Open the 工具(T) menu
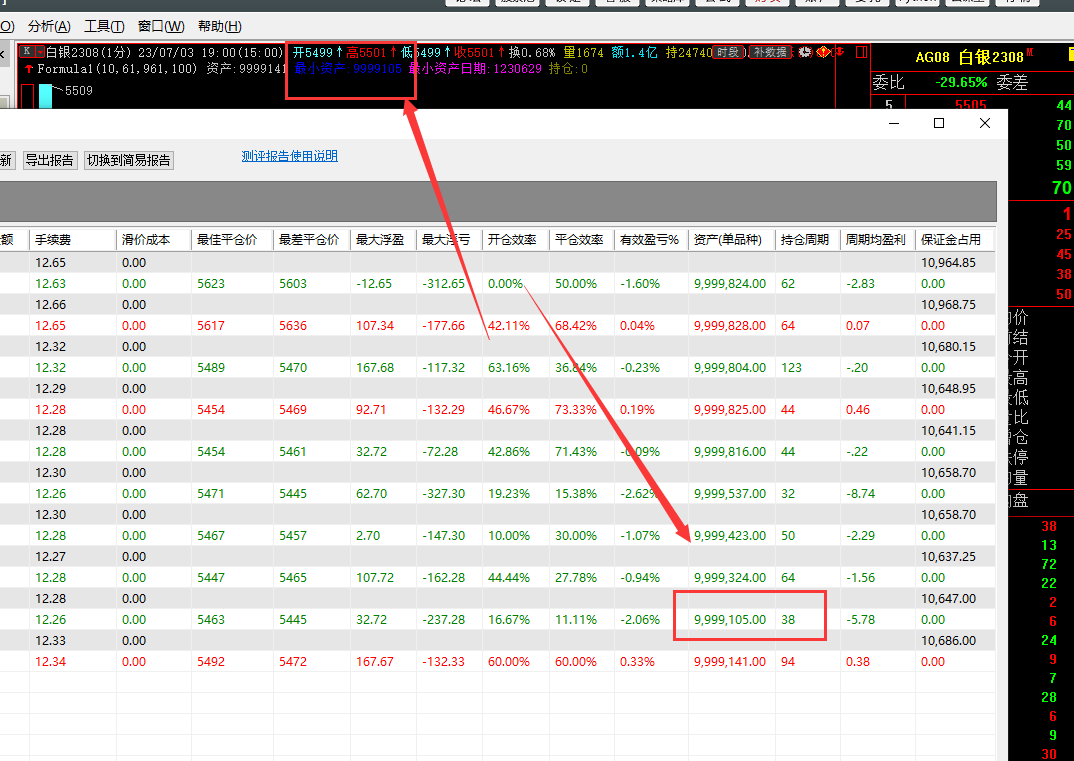 click(104, 27)
